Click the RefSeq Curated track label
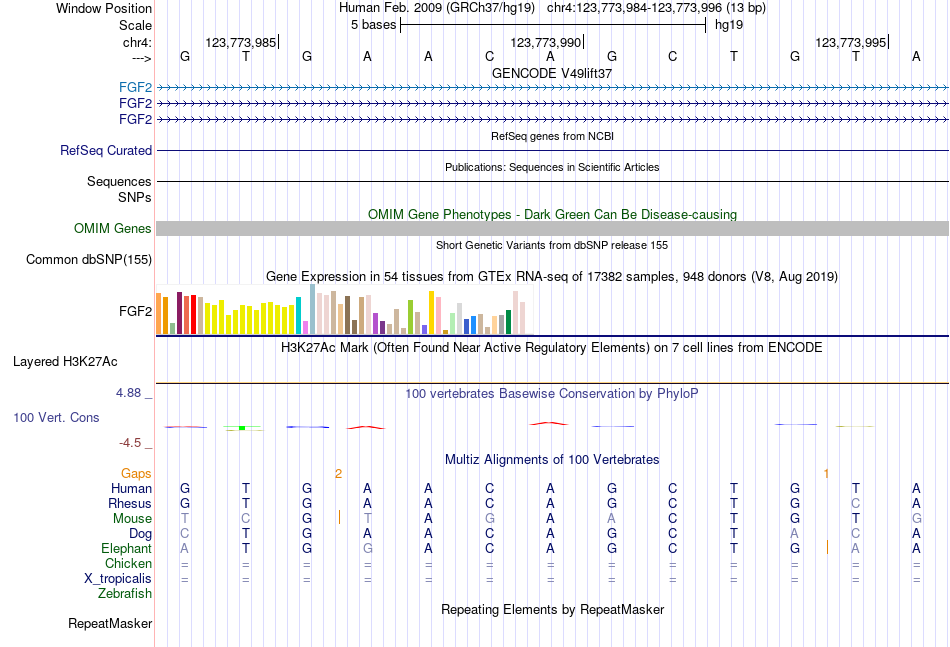Image resolution: width=950 pixels, height=647 pixels. [x=105, y=150]
